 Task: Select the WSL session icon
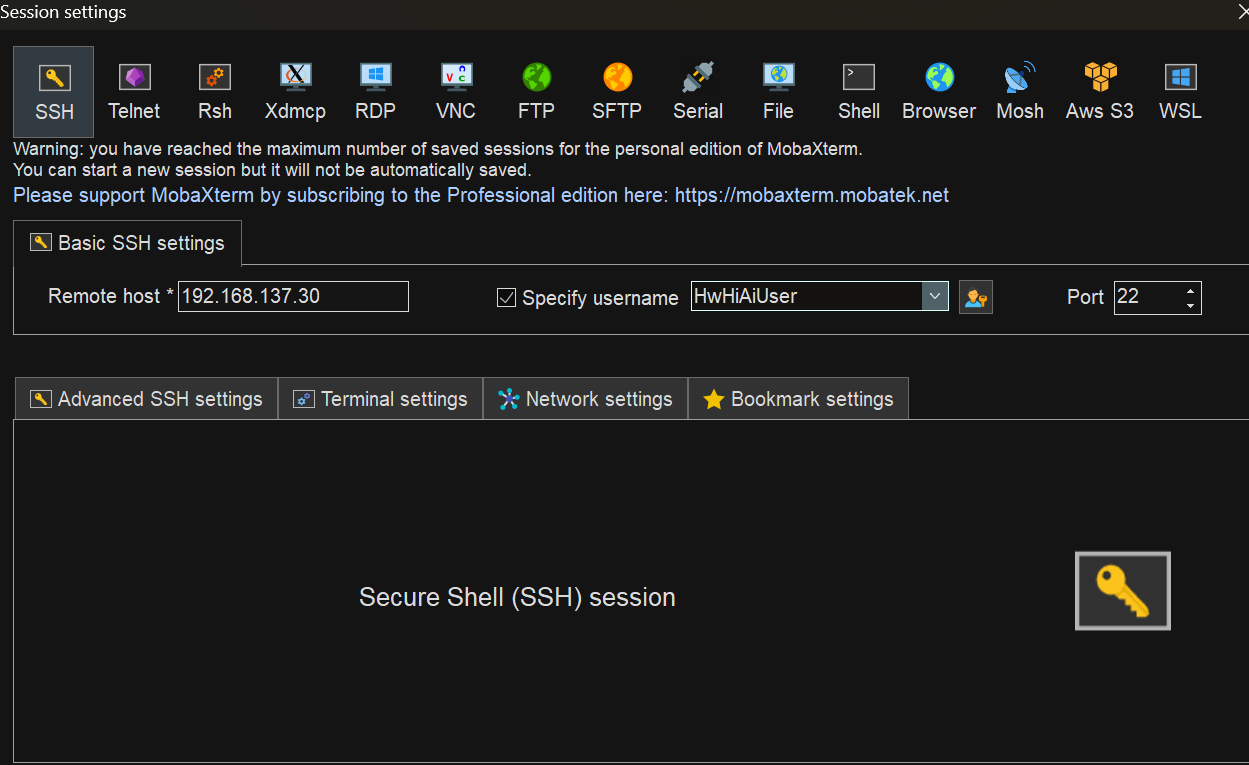(1180, 91)
